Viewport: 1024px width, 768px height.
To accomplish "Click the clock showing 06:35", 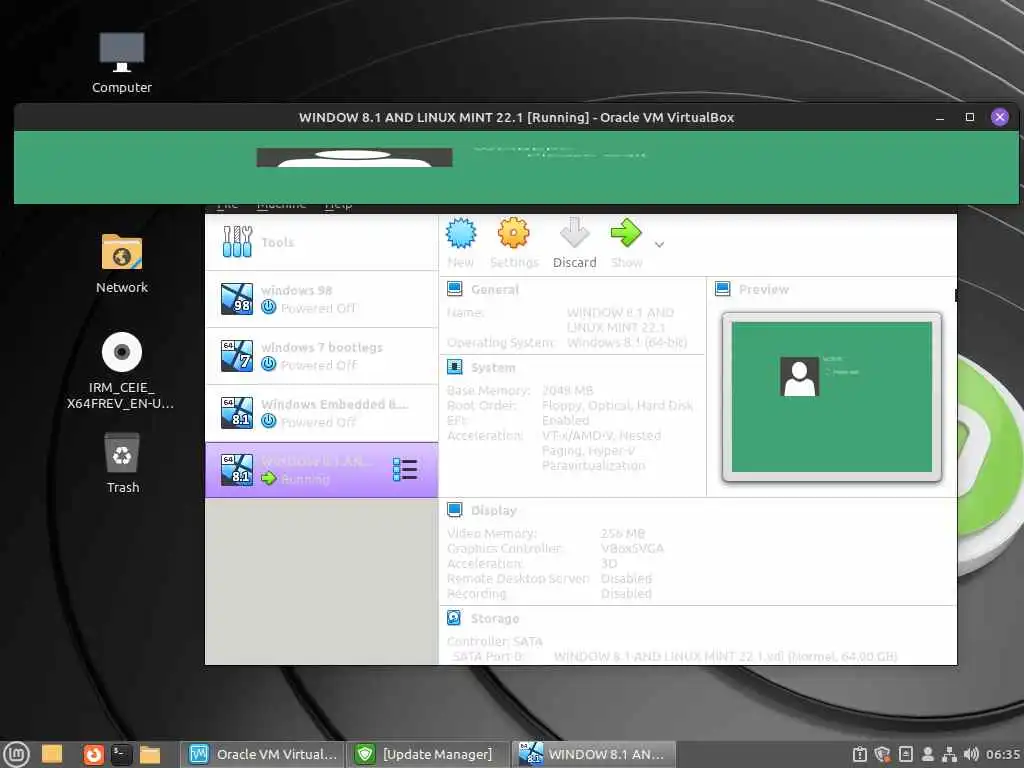I will (x=1003, y=754).
